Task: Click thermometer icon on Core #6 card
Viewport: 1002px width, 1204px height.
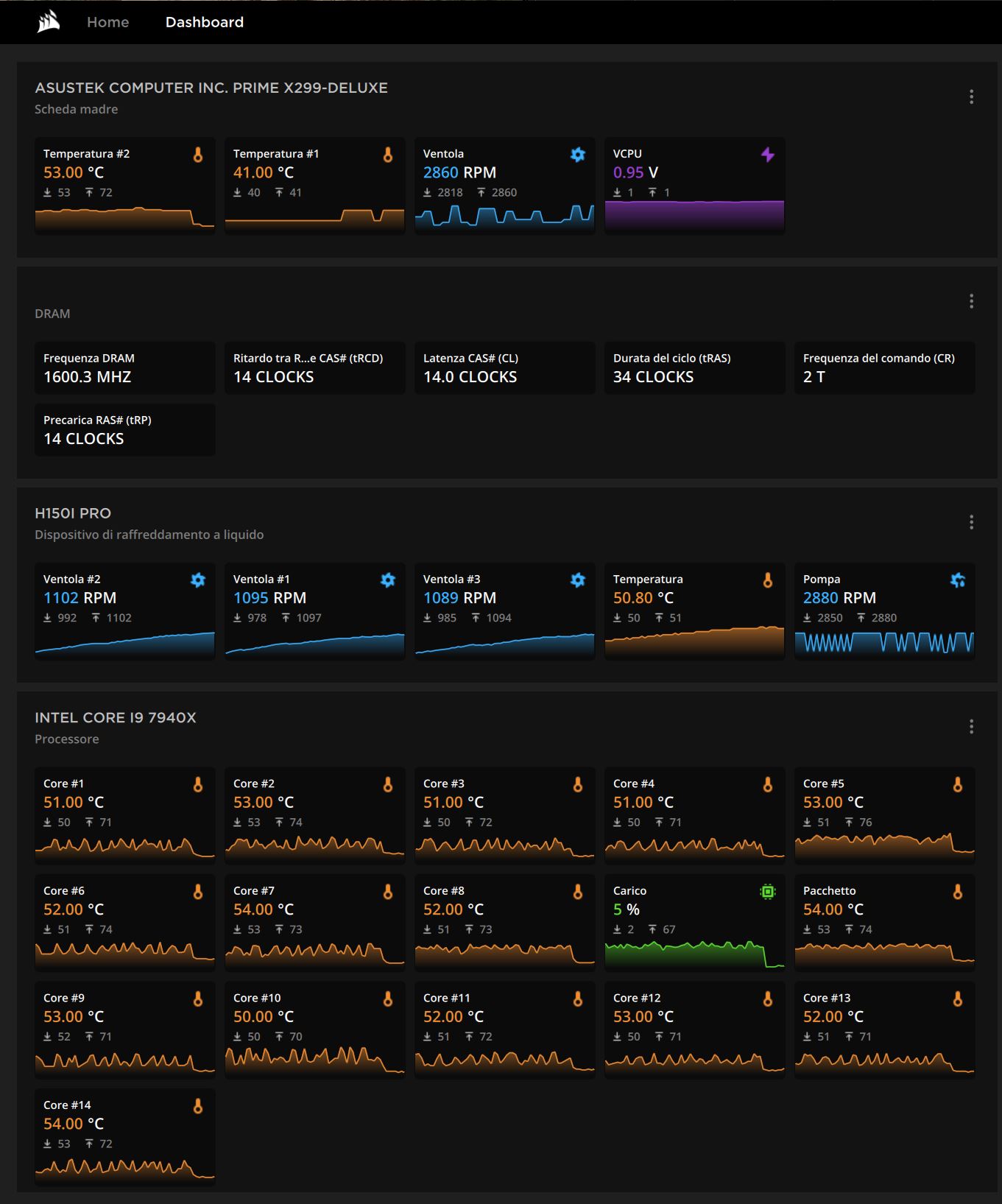Action: 197,892
